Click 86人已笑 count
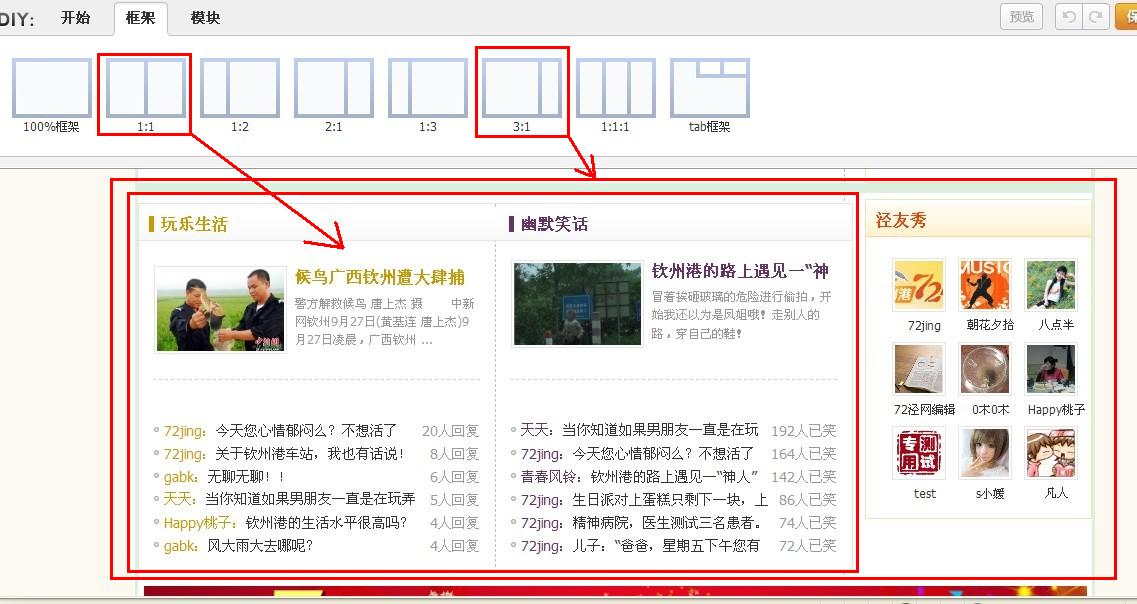 point(807,500)
